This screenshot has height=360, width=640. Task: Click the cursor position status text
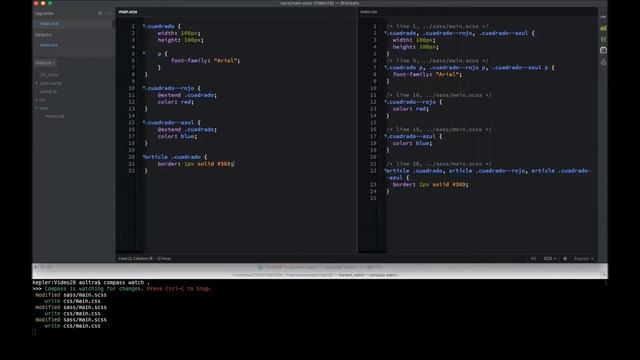point(144,258)
